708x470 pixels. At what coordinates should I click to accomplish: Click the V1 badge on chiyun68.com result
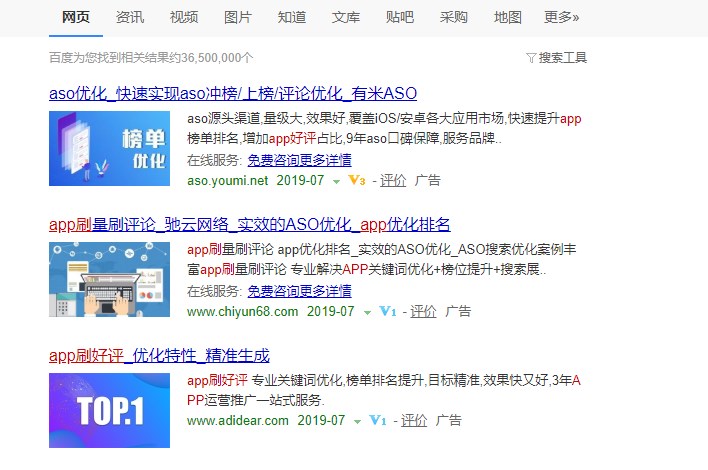pos(387,312)
